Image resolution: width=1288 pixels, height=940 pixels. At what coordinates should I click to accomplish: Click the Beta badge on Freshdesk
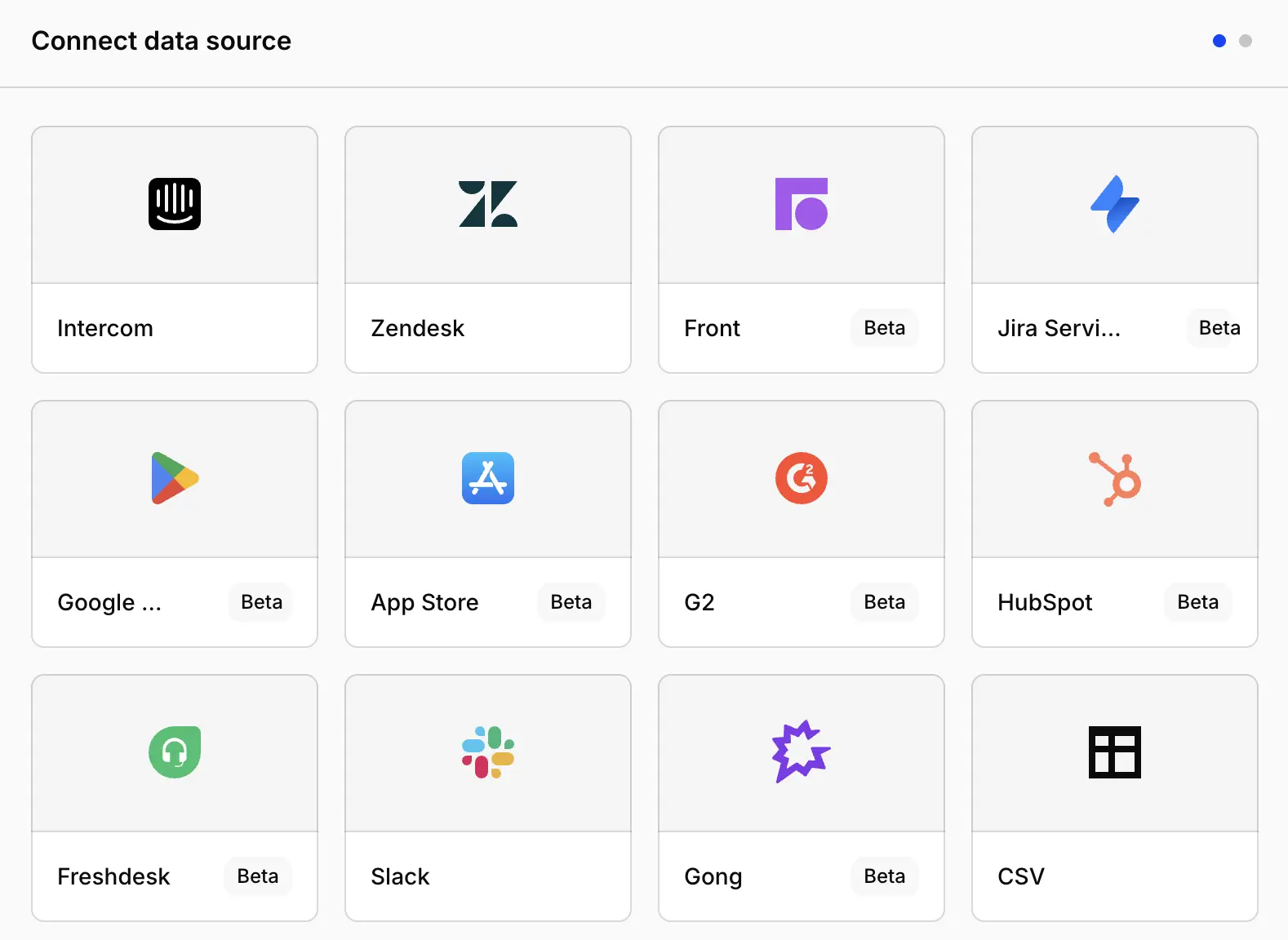click(258, 876)
